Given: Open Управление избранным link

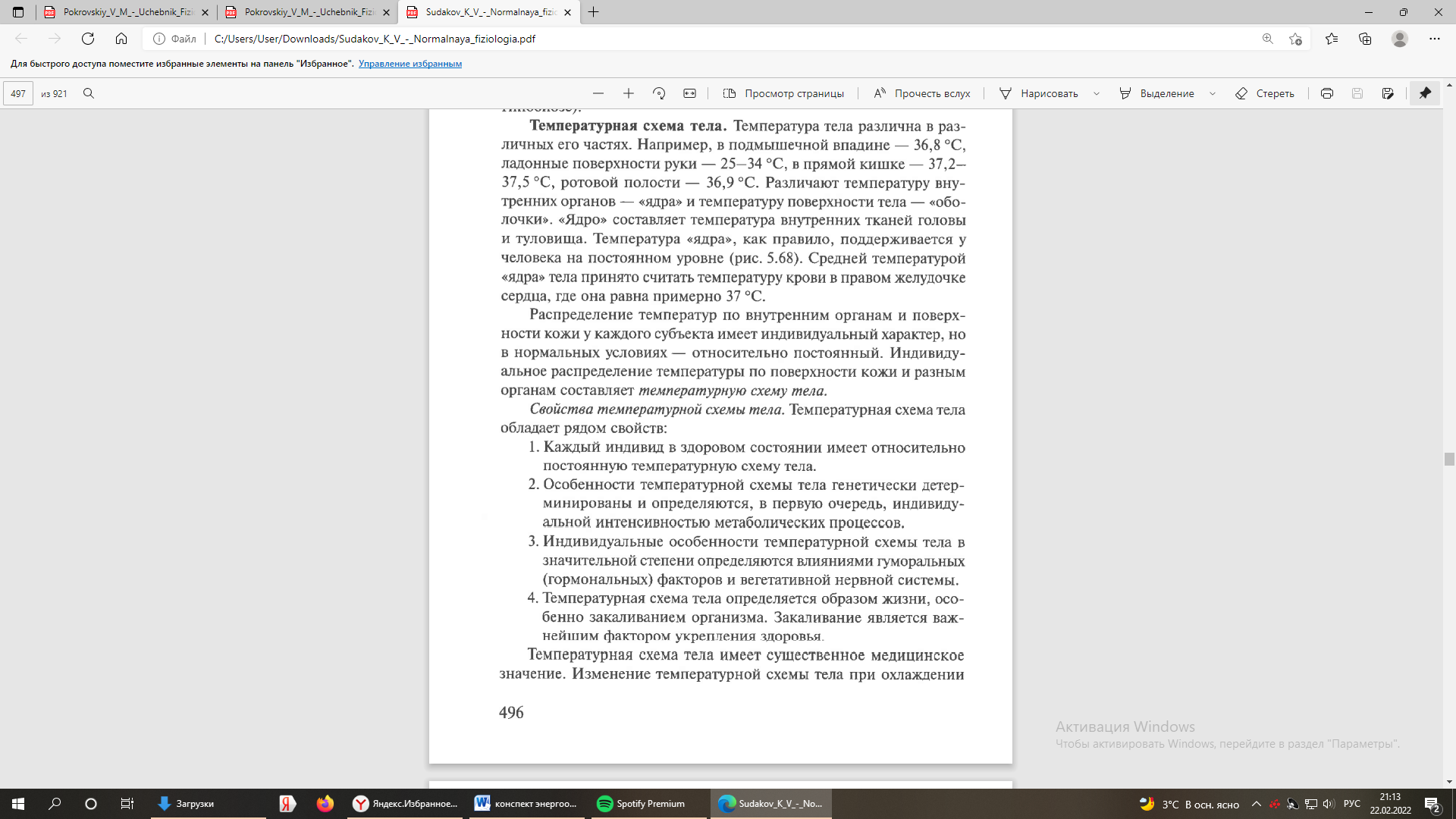Looking at the screenshot, I should [410, 64].
